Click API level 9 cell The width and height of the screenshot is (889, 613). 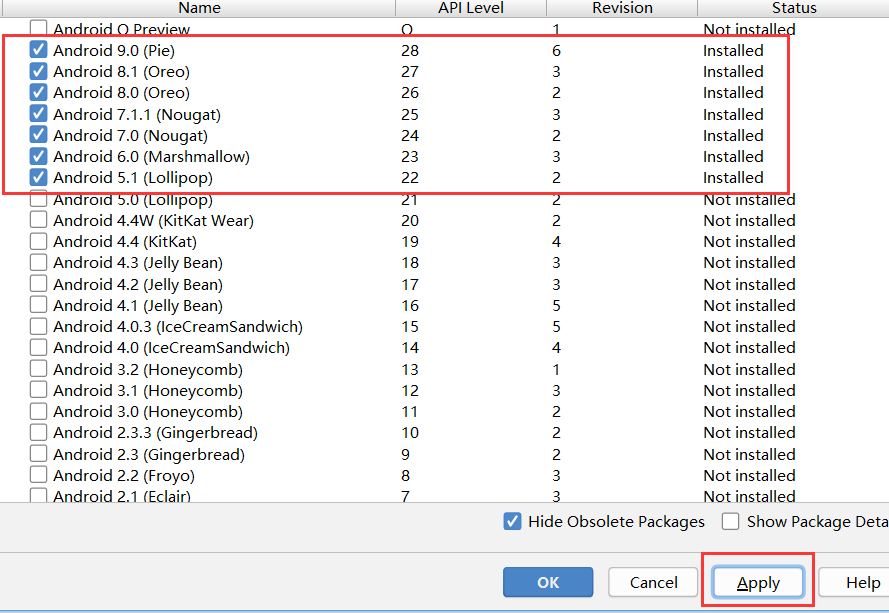(405, 455)
